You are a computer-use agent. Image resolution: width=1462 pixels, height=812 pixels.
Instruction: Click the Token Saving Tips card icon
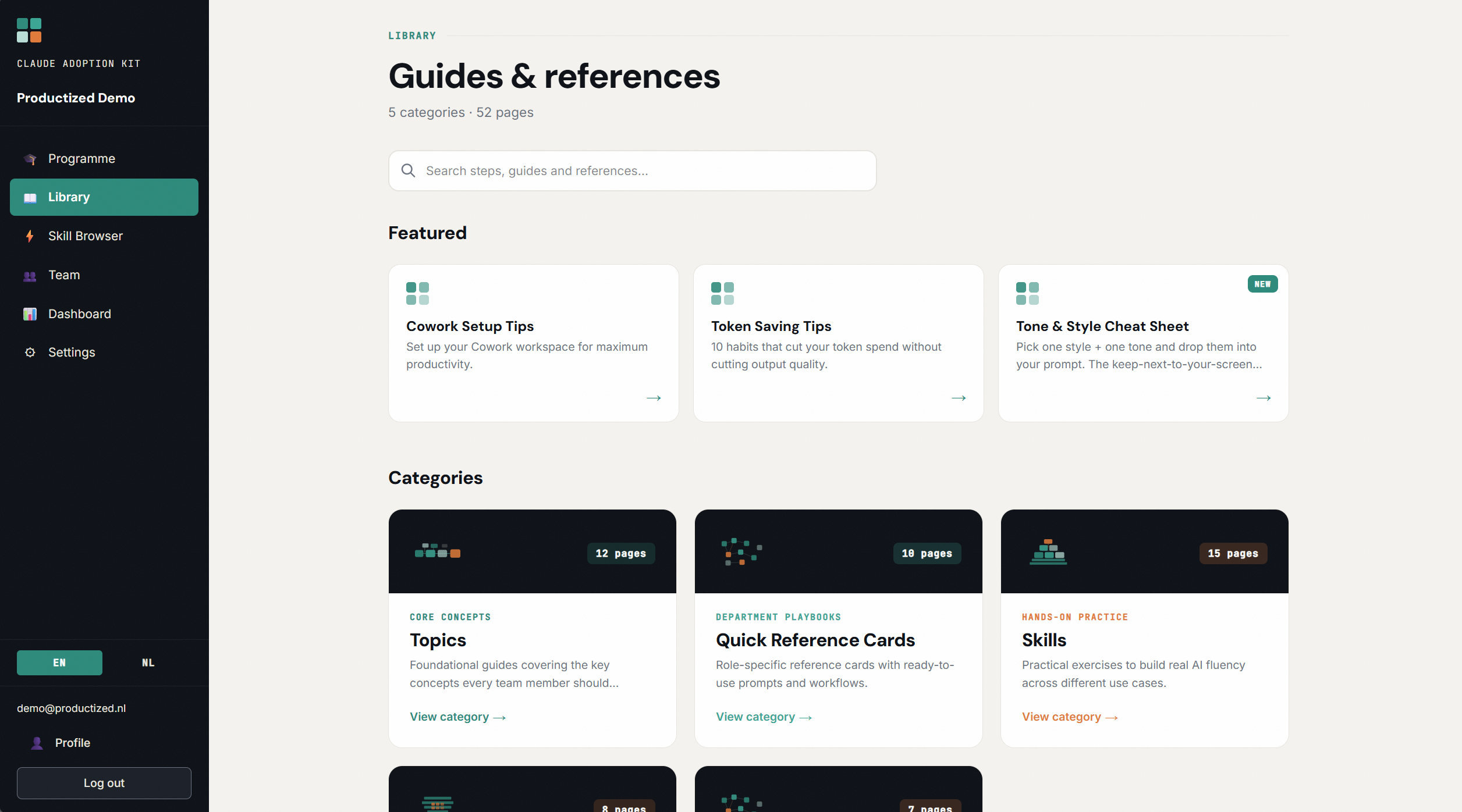[722, 293]
